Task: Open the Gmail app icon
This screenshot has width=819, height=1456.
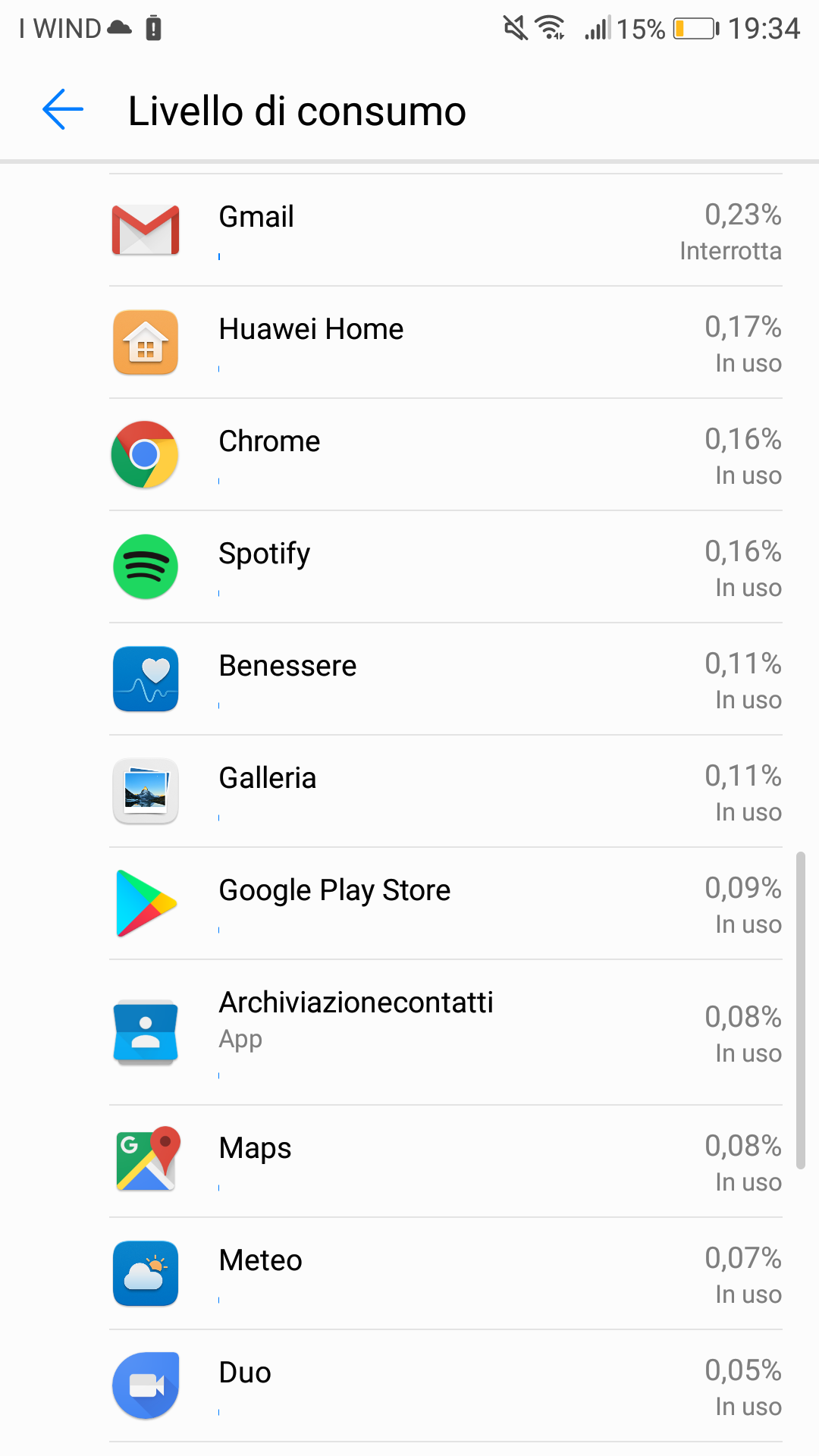Action: point(146,230)
